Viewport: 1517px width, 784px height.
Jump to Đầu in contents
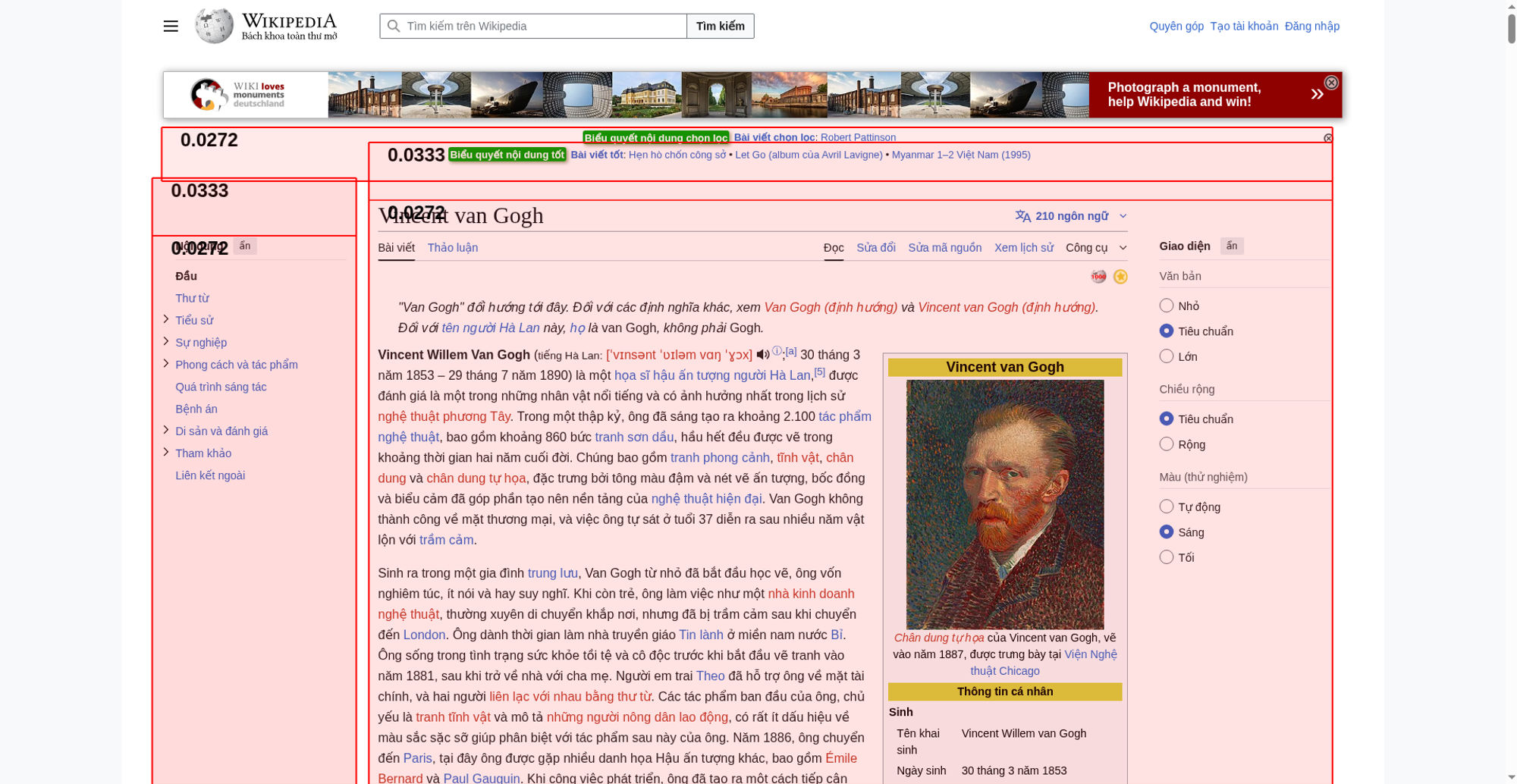[186, 276]
